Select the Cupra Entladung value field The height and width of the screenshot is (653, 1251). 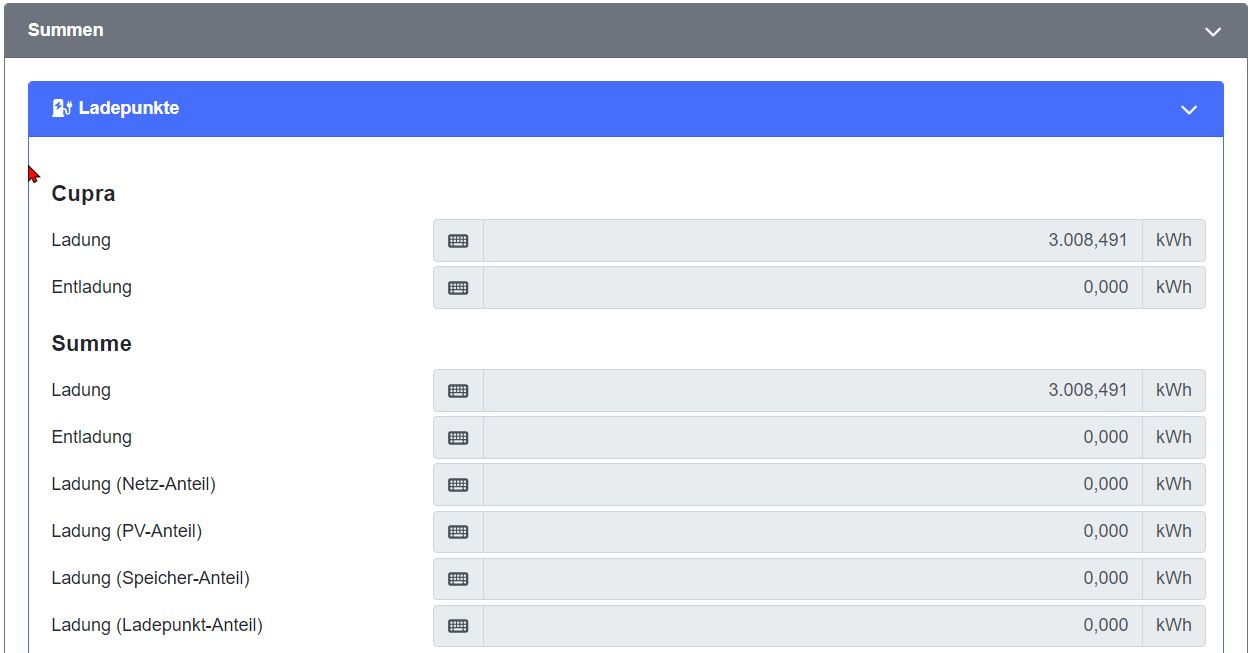(x=813, y=288)
